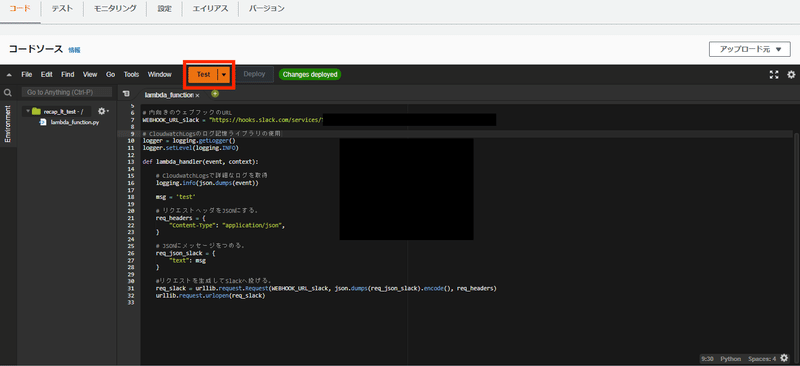Click the 情報 link beside コードソース

point(74,50)
